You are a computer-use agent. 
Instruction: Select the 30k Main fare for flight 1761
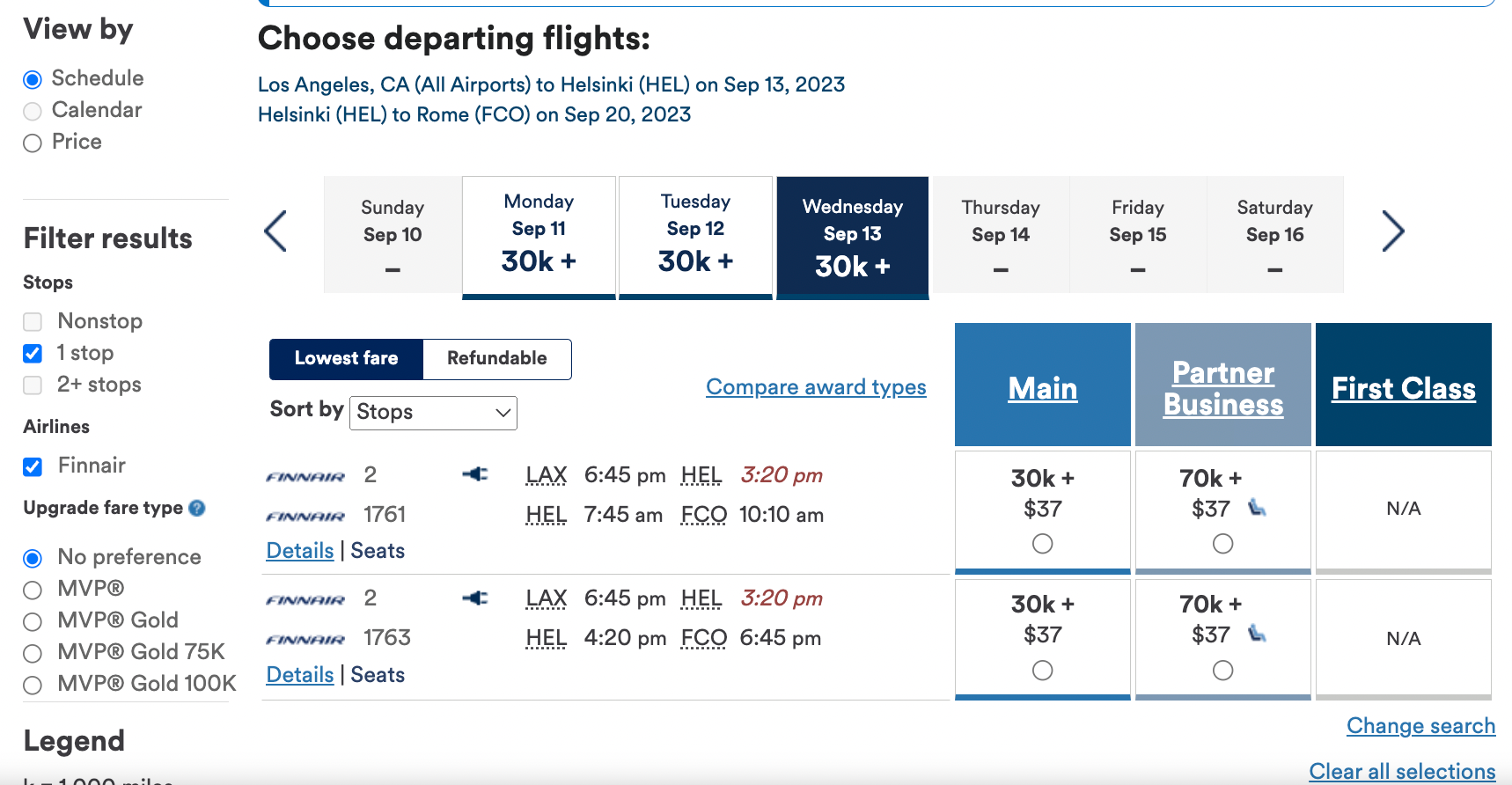(1042, 544)
